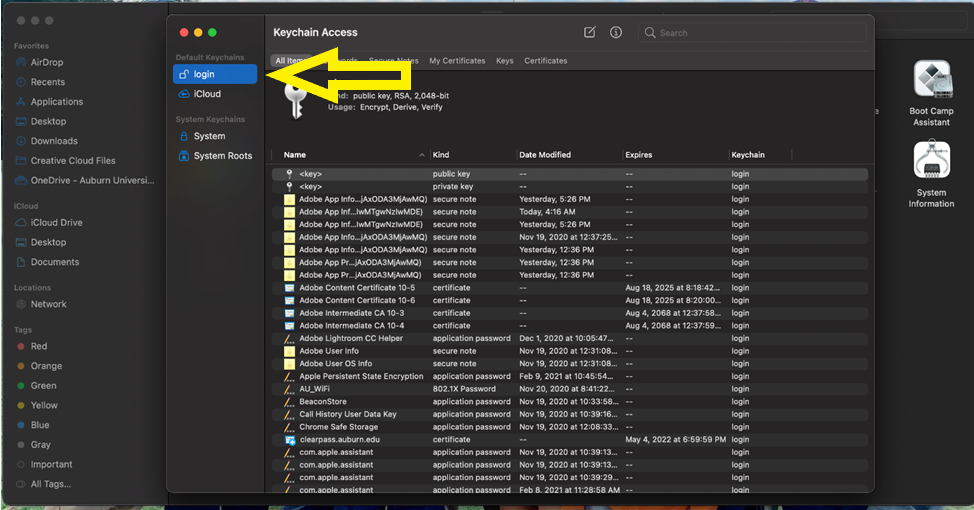Viewport: 974px width, 510px height.
Task: Select Adobe App Info row from Nov 19, 2020
Action: point(570,237)
